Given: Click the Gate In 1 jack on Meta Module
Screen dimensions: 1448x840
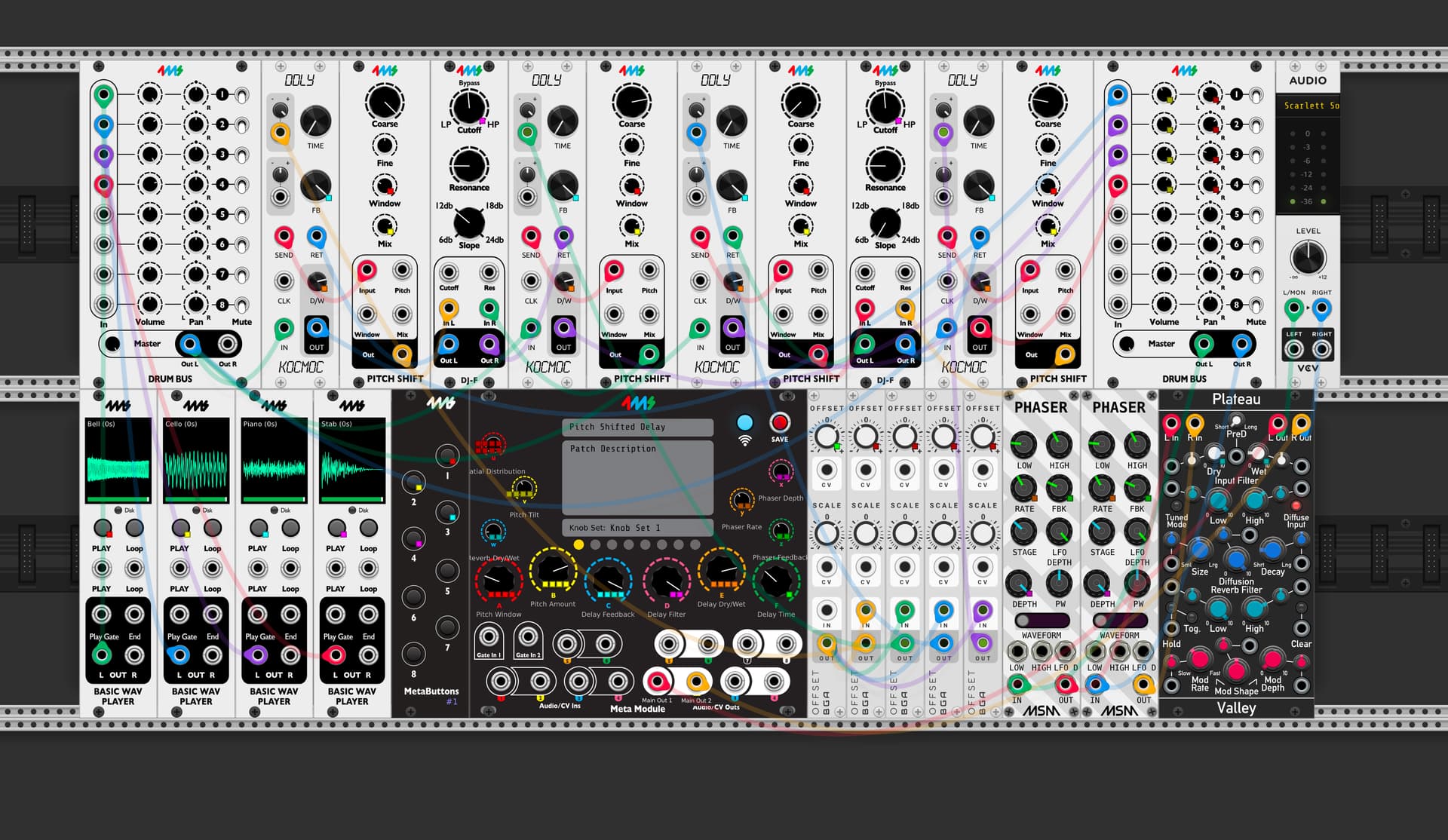Looking at the screenshot, I should (x=489, y=637).
